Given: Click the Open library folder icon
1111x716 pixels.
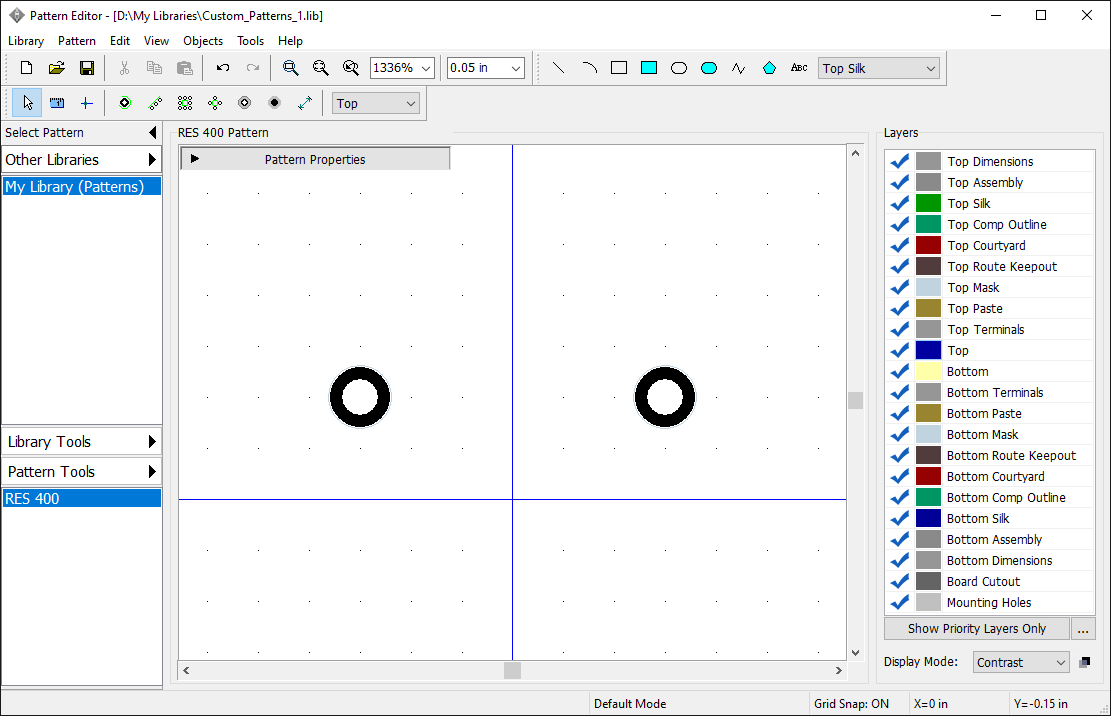Looking at the screenshot, I should (57, 68).
